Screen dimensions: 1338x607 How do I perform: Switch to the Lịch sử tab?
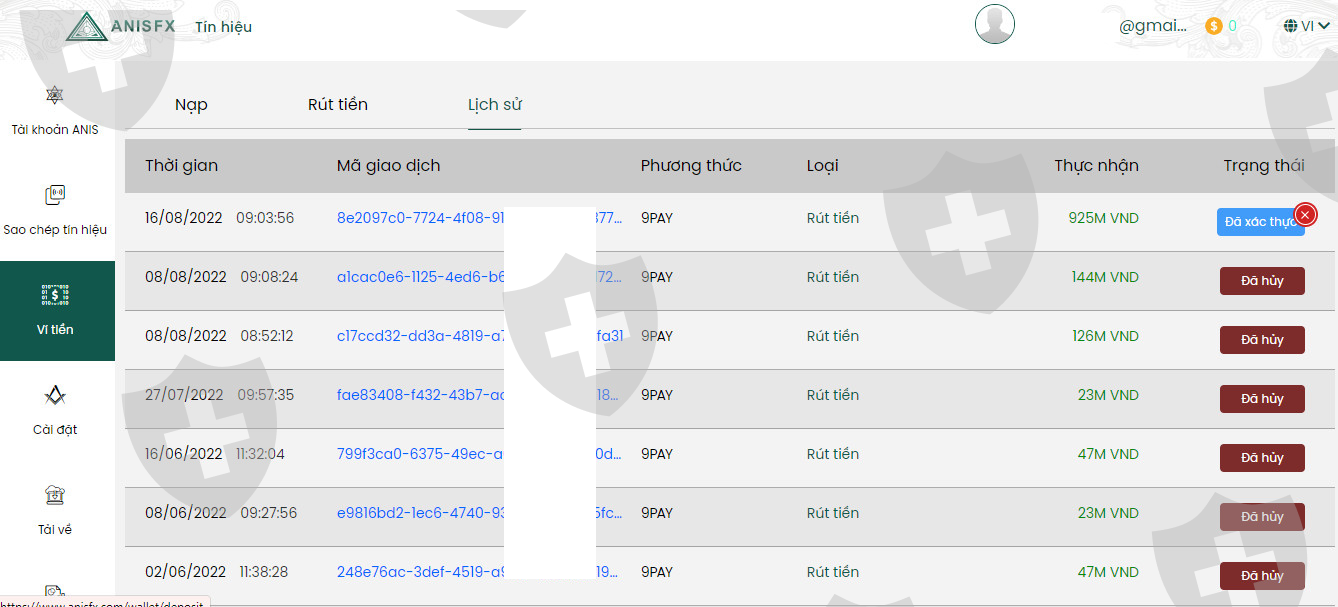495,105
